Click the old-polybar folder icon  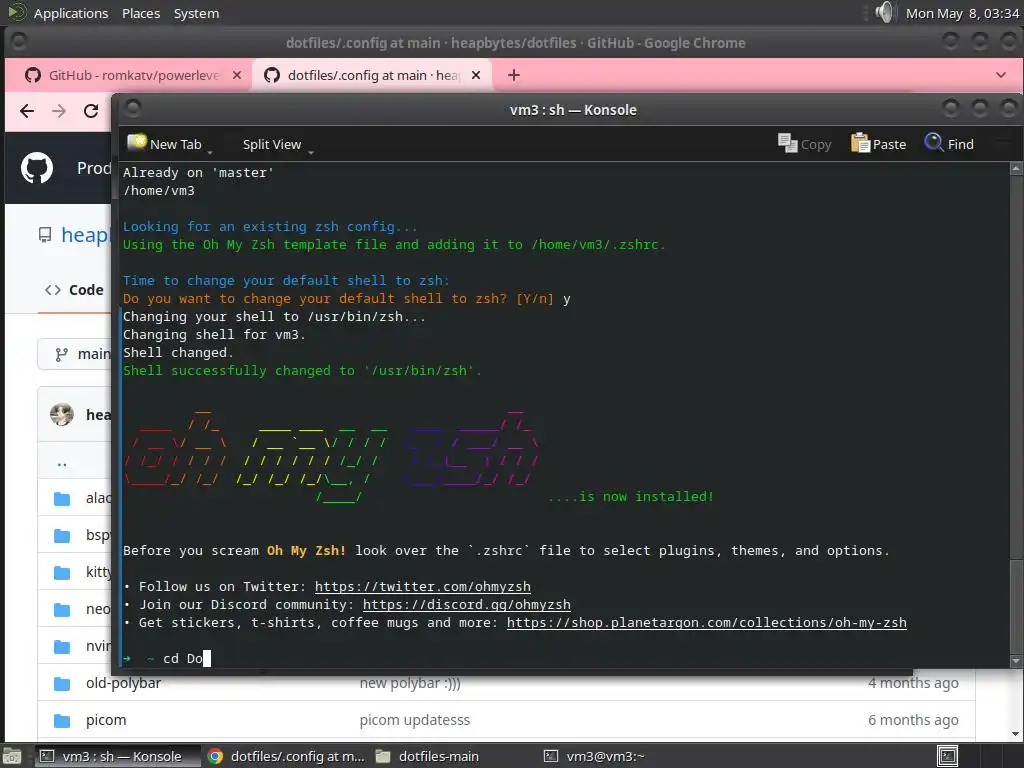[x=62, y=684]
